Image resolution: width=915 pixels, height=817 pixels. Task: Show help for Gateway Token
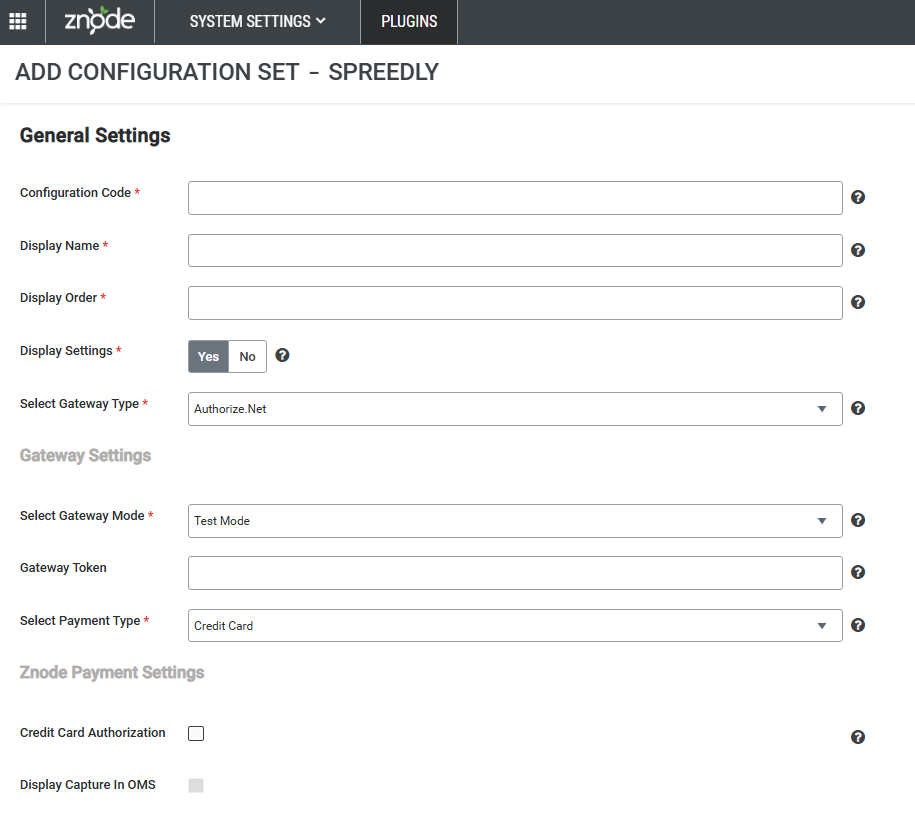[x=857, y=572]
